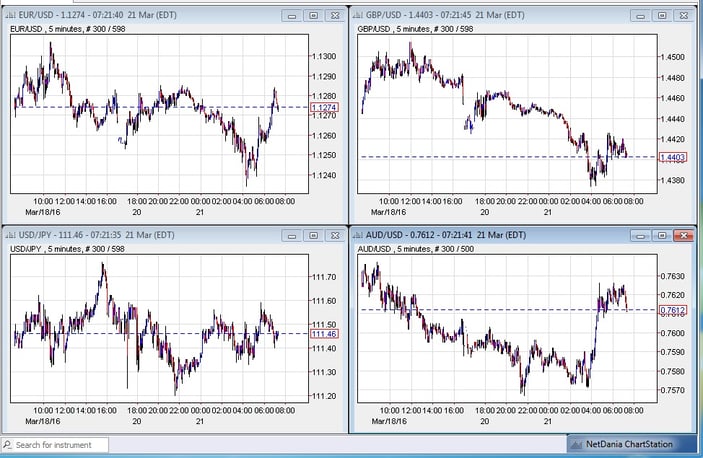Click the 1.4500 price axis label on GBP/USD
Image resolution: width=703 pixels, height=458 pixels.
click(673, 57)
